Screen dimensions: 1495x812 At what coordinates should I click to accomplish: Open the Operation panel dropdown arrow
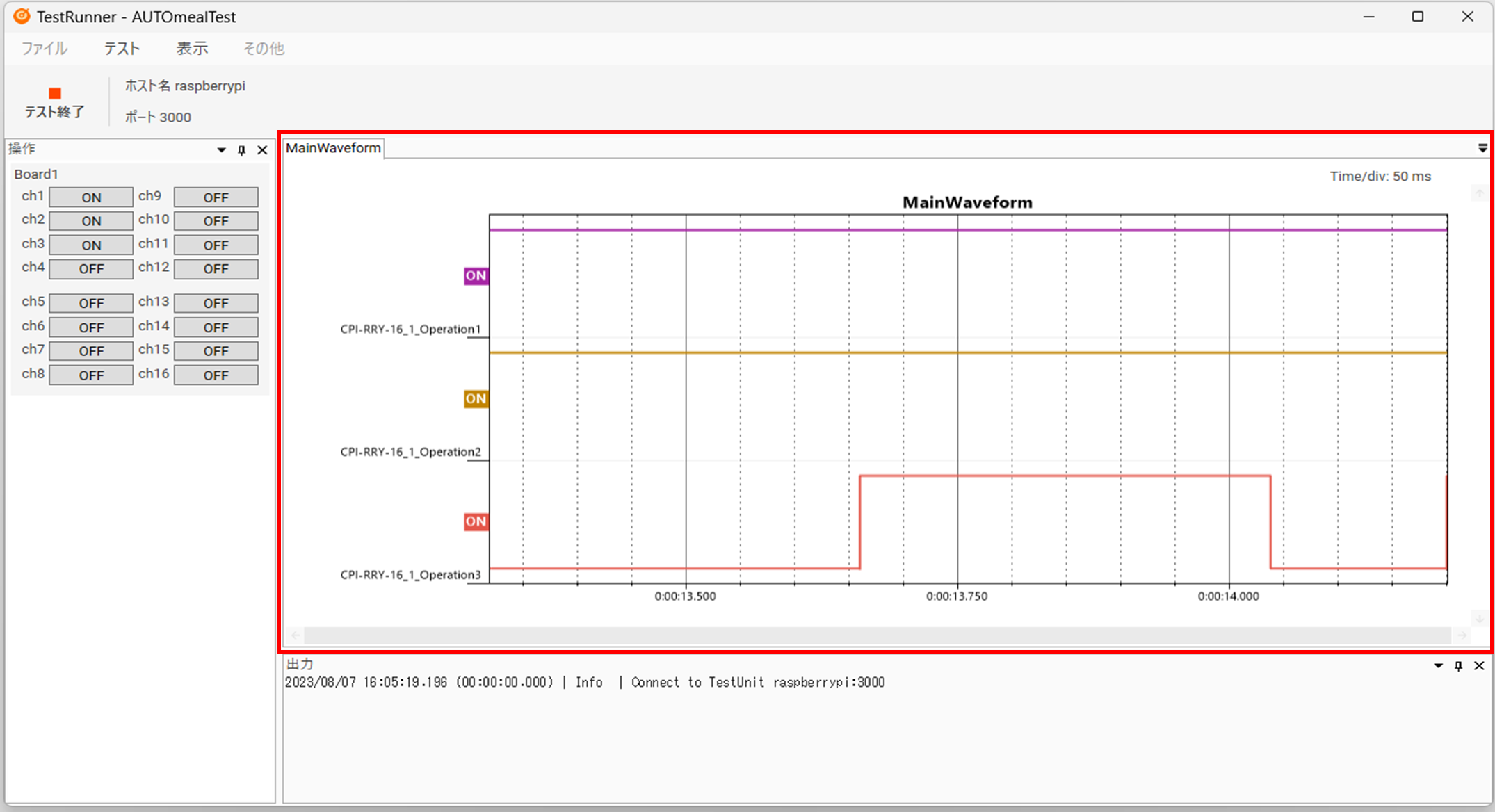coord(221,150)
